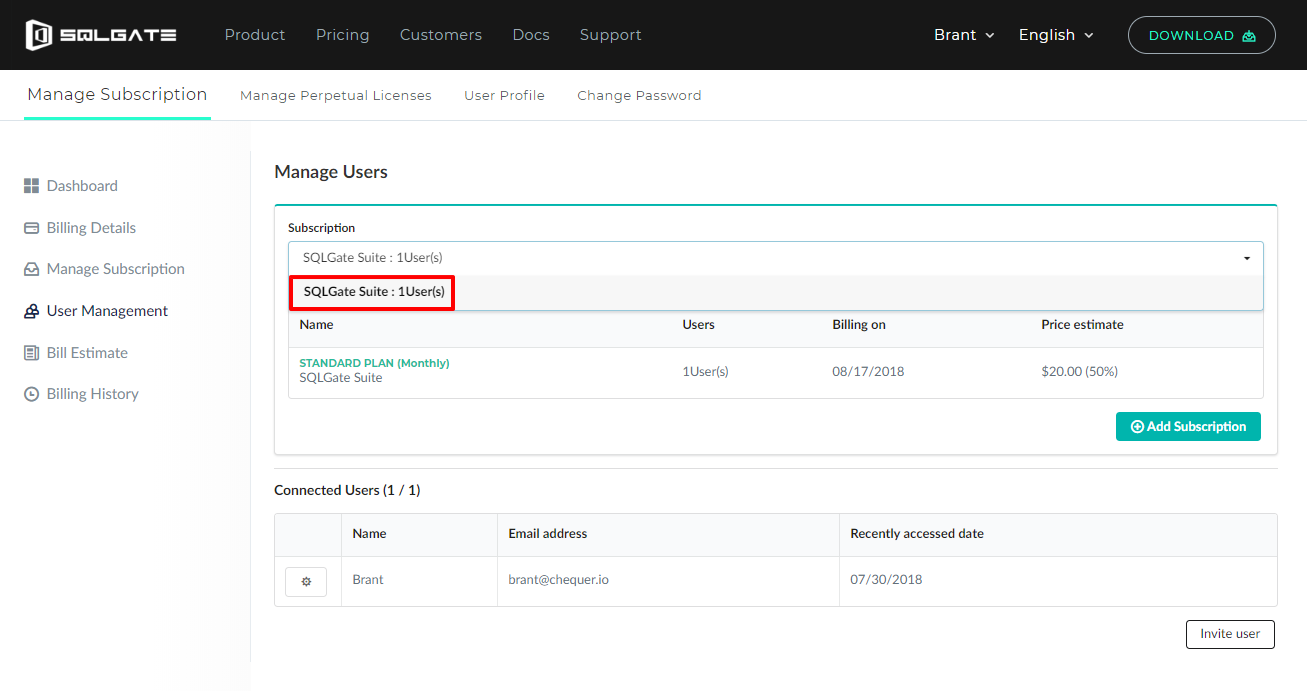This screenshot has height=691, width=1307.
Task: Click the accessed date 07/30/2018
Action: [887, 580]
